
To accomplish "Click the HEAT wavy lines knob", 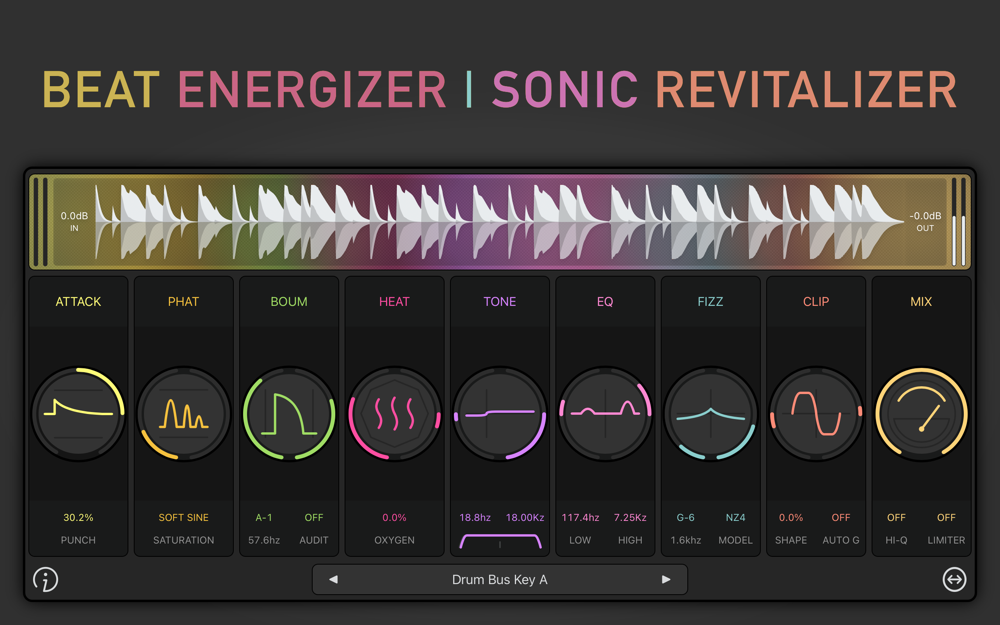I will tap(394, 414).
